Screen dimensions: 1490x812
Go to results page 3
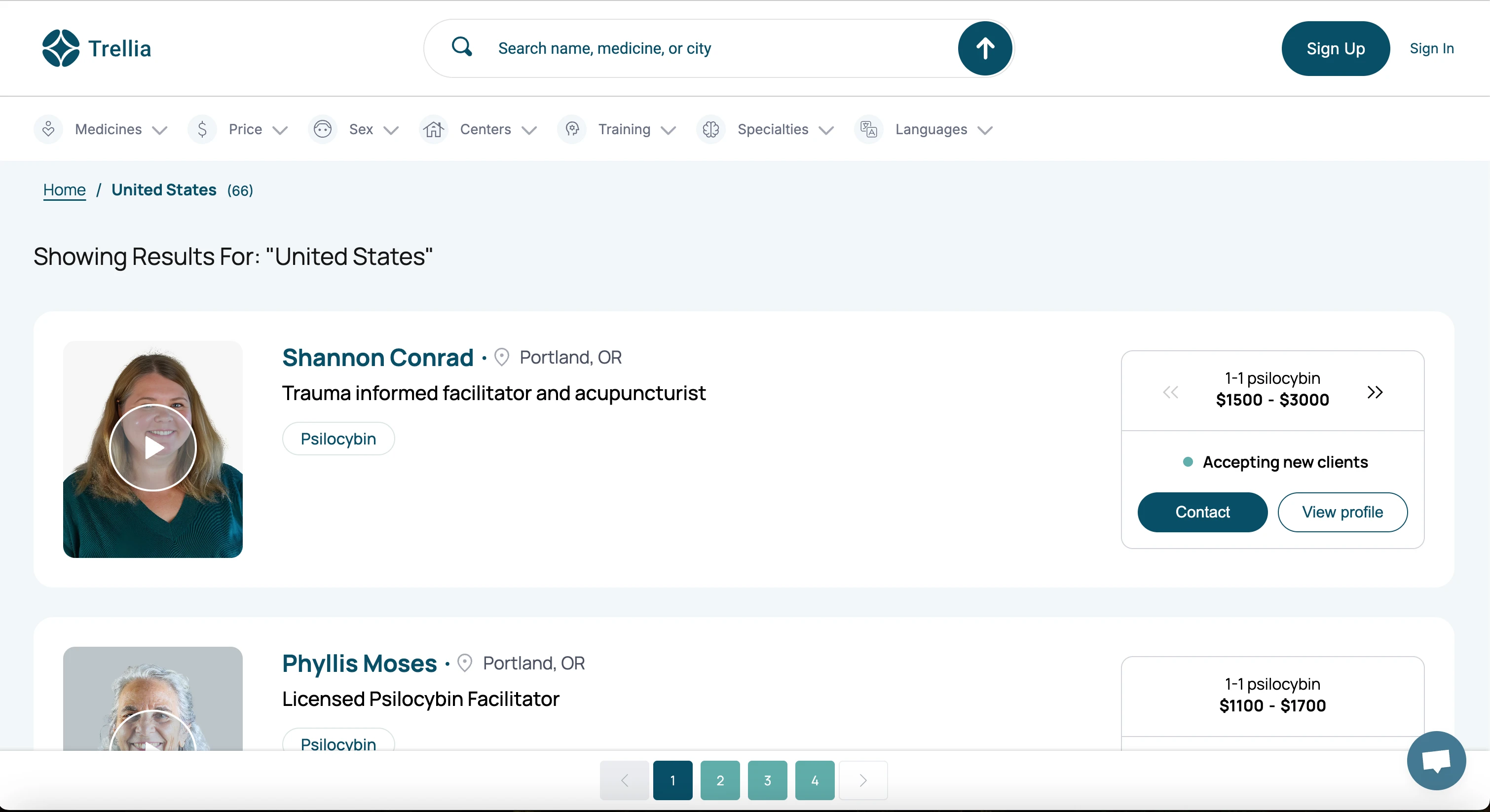768,780
